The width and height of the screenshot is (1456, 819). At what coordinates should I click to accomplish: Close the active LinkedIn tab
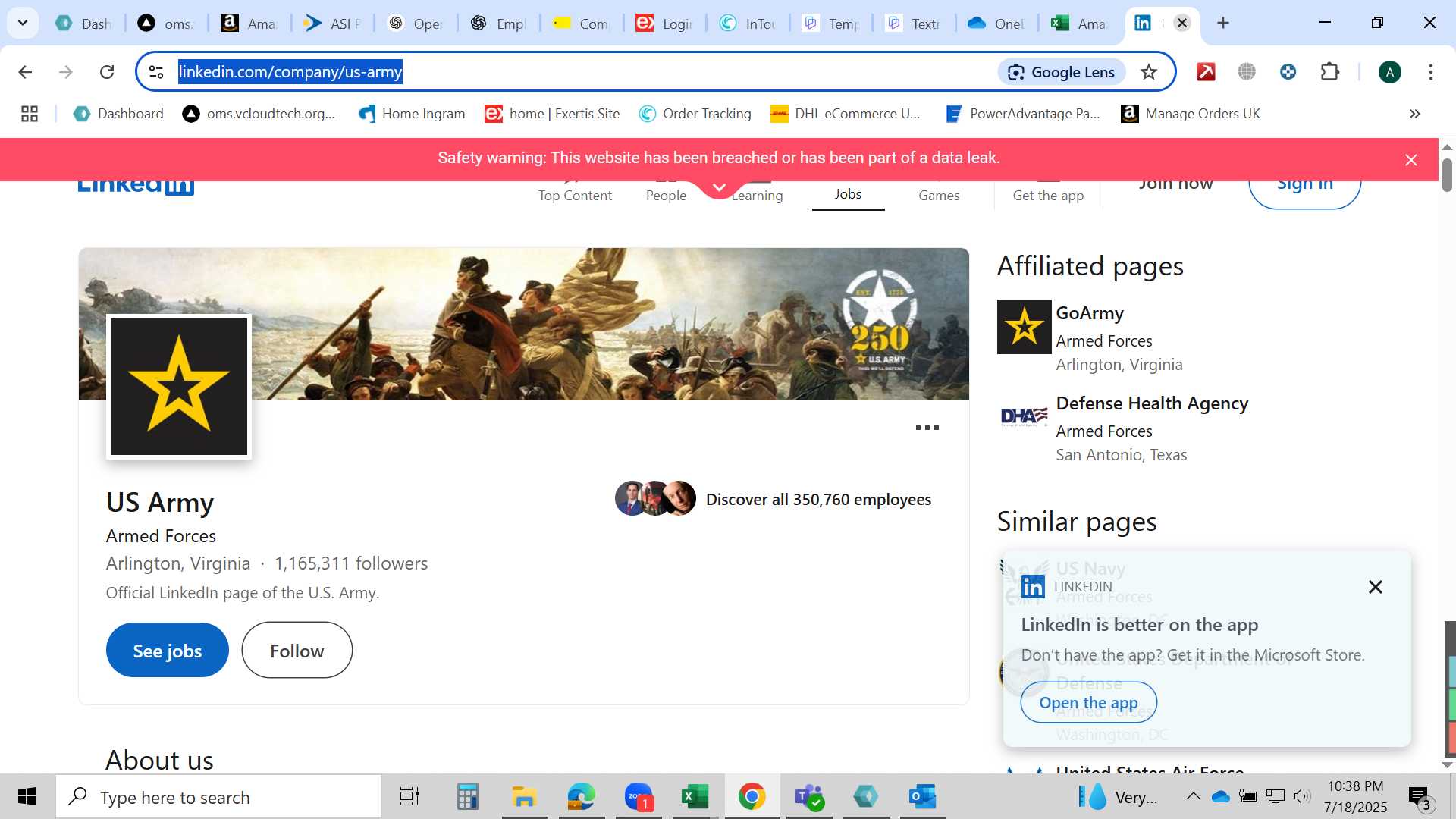coord(1181,23)
